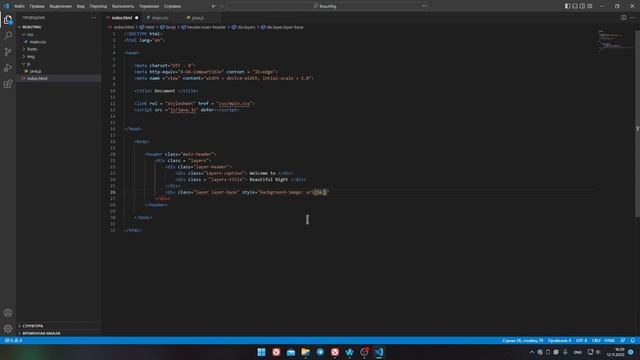Open the notifications bell in status bar
640x360 pixels.
632,340
